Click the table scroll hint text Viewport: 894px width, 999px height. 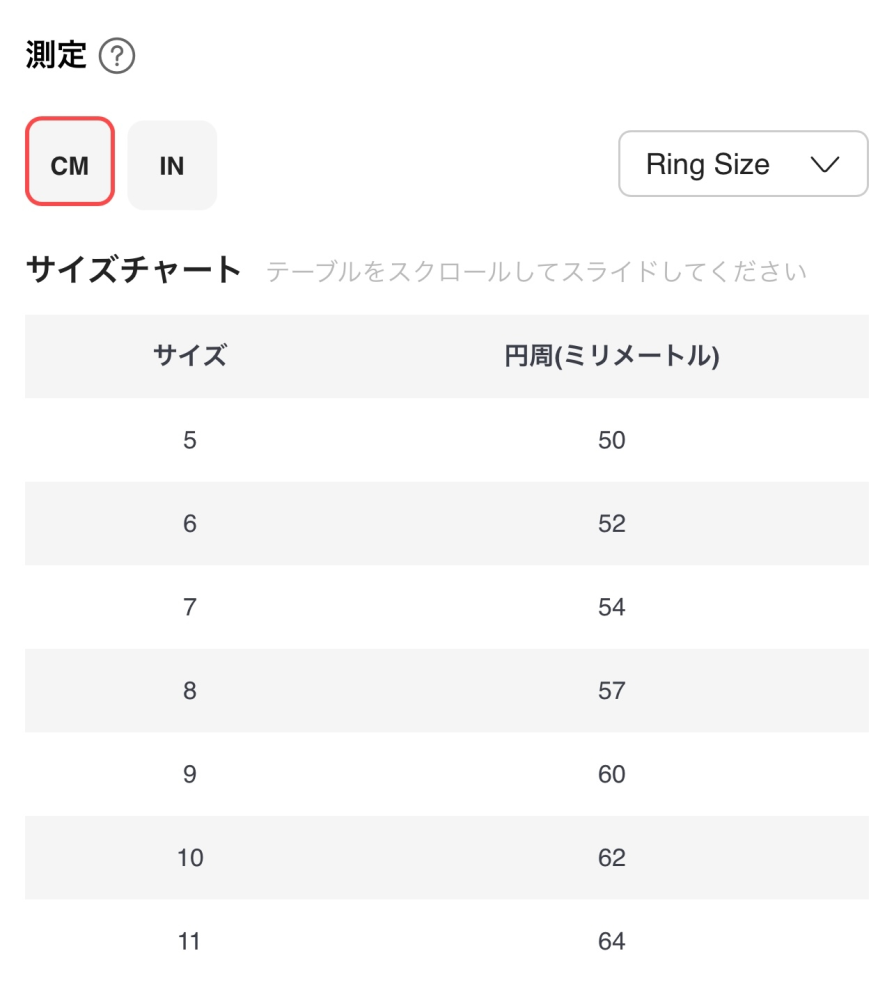537,271
